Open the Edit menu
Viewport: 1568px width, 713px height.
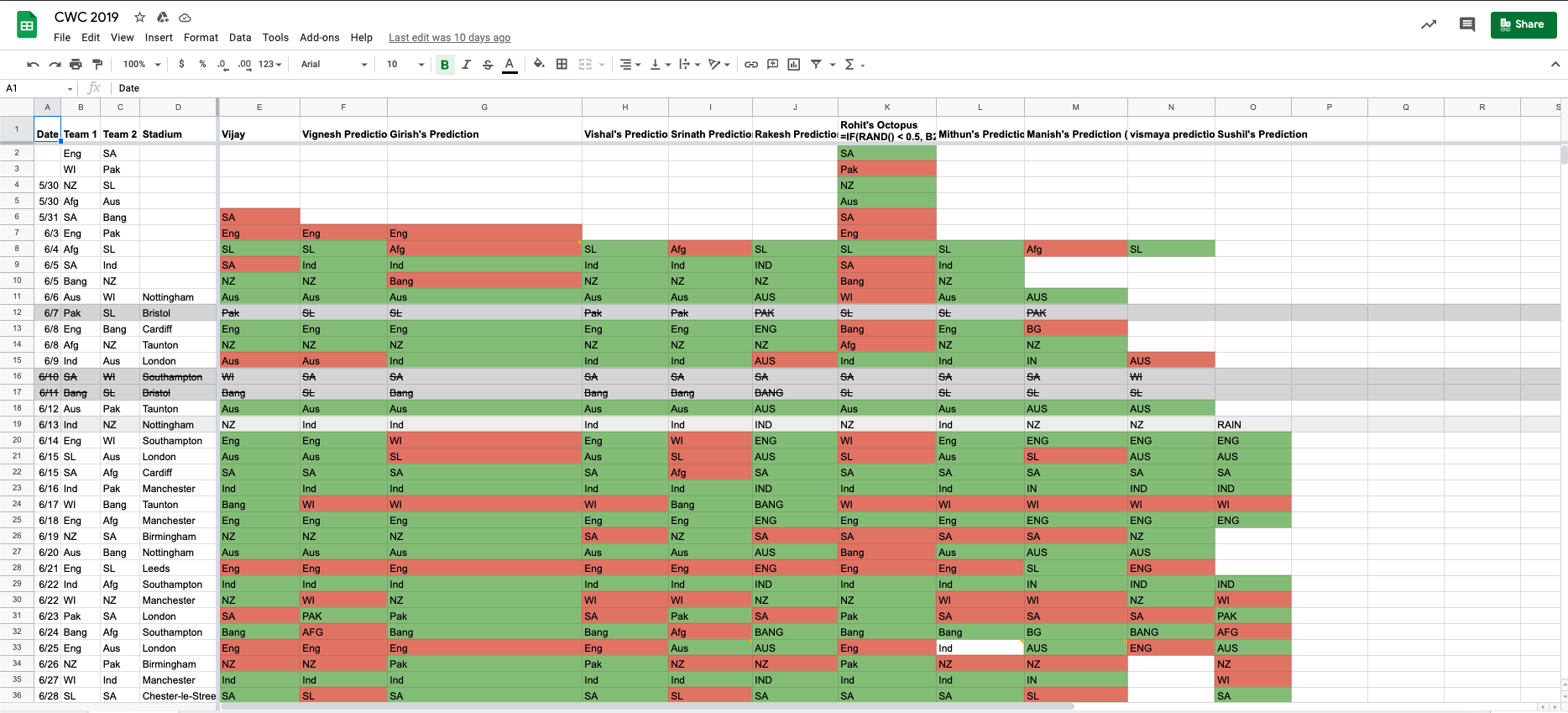point(91,38)
